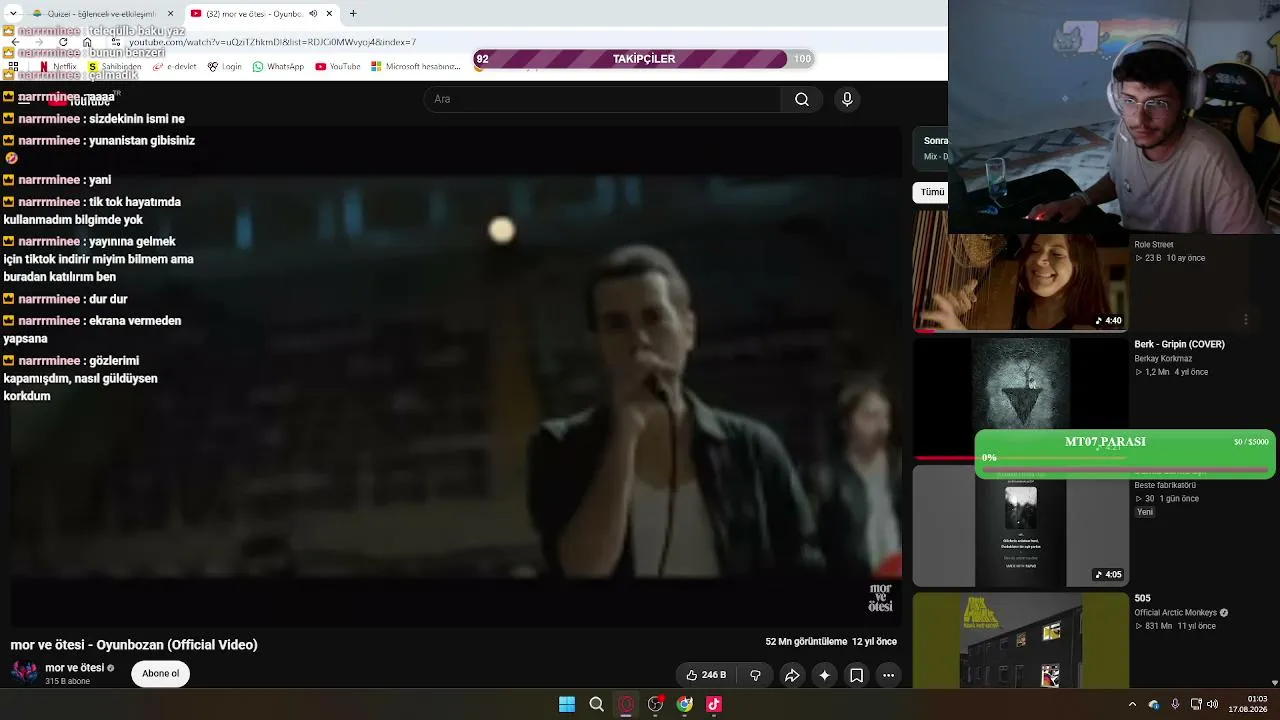Click the Role Street channel name
1280x720 pixels.
pos(1154,245)
